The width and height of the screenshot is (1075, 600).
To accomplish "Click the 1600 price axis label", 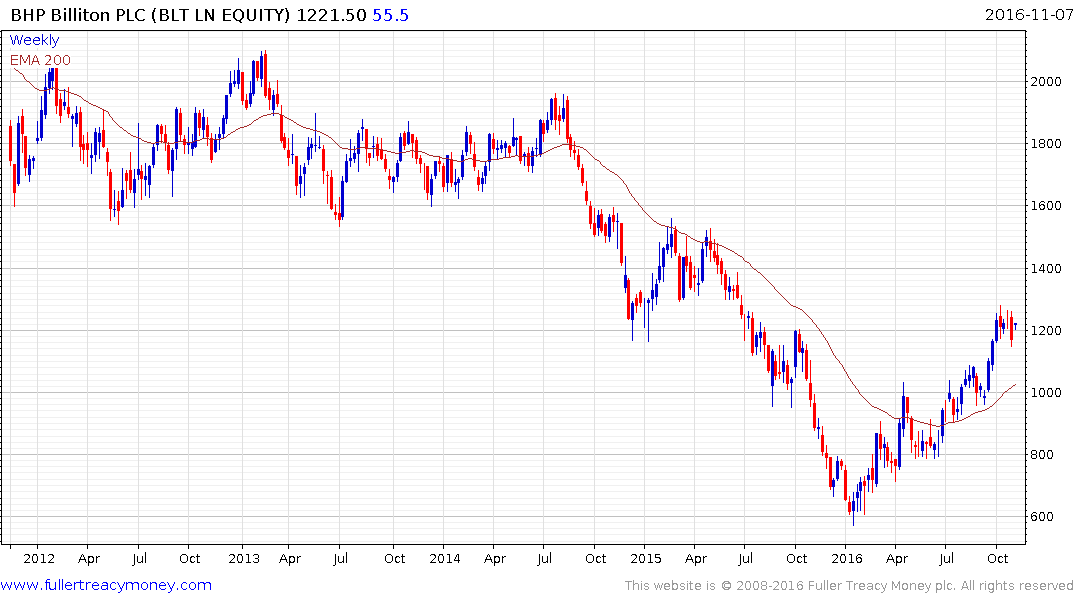I will coord(1046,206).
